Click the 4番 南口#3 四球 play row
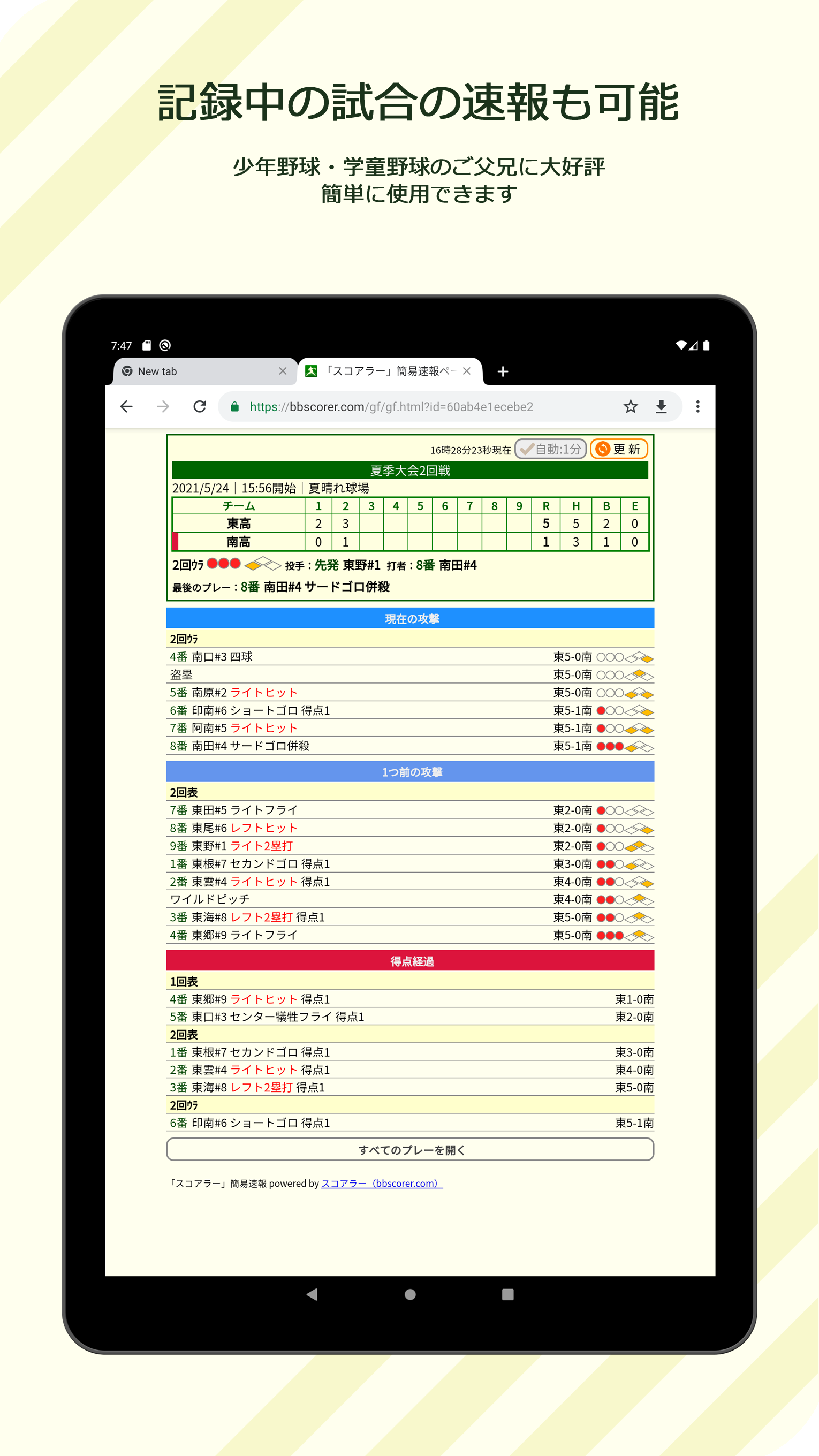Screen dimensions: 819x1456 [410, 657]
